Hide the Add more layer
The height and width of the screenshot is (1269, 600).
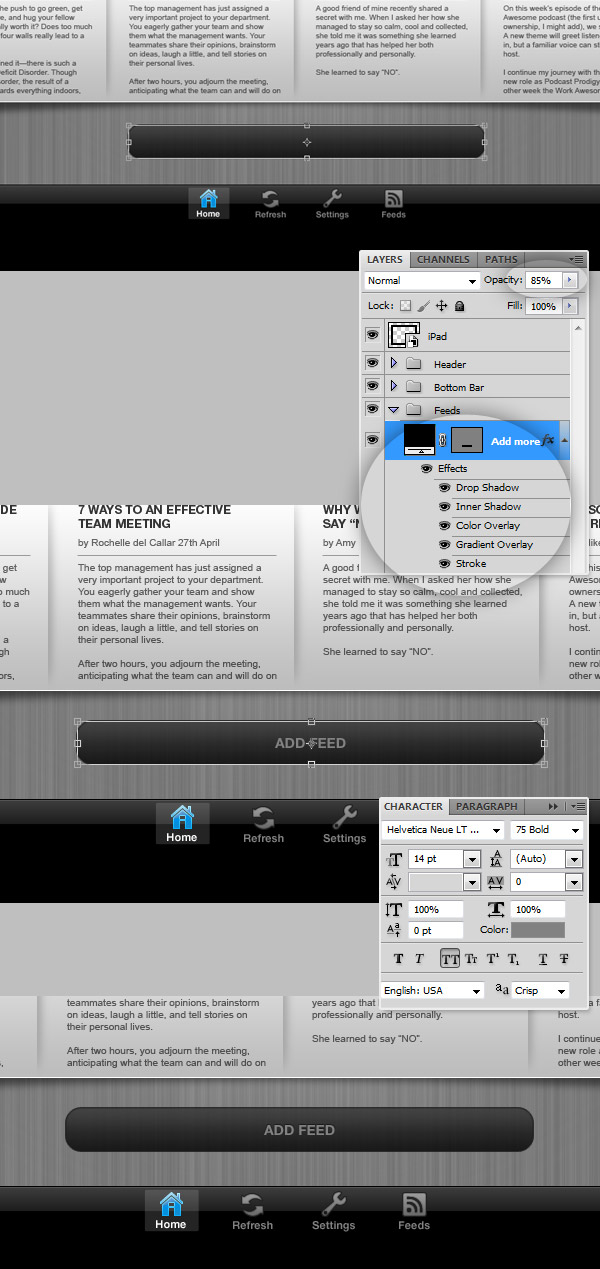(372, 439)
